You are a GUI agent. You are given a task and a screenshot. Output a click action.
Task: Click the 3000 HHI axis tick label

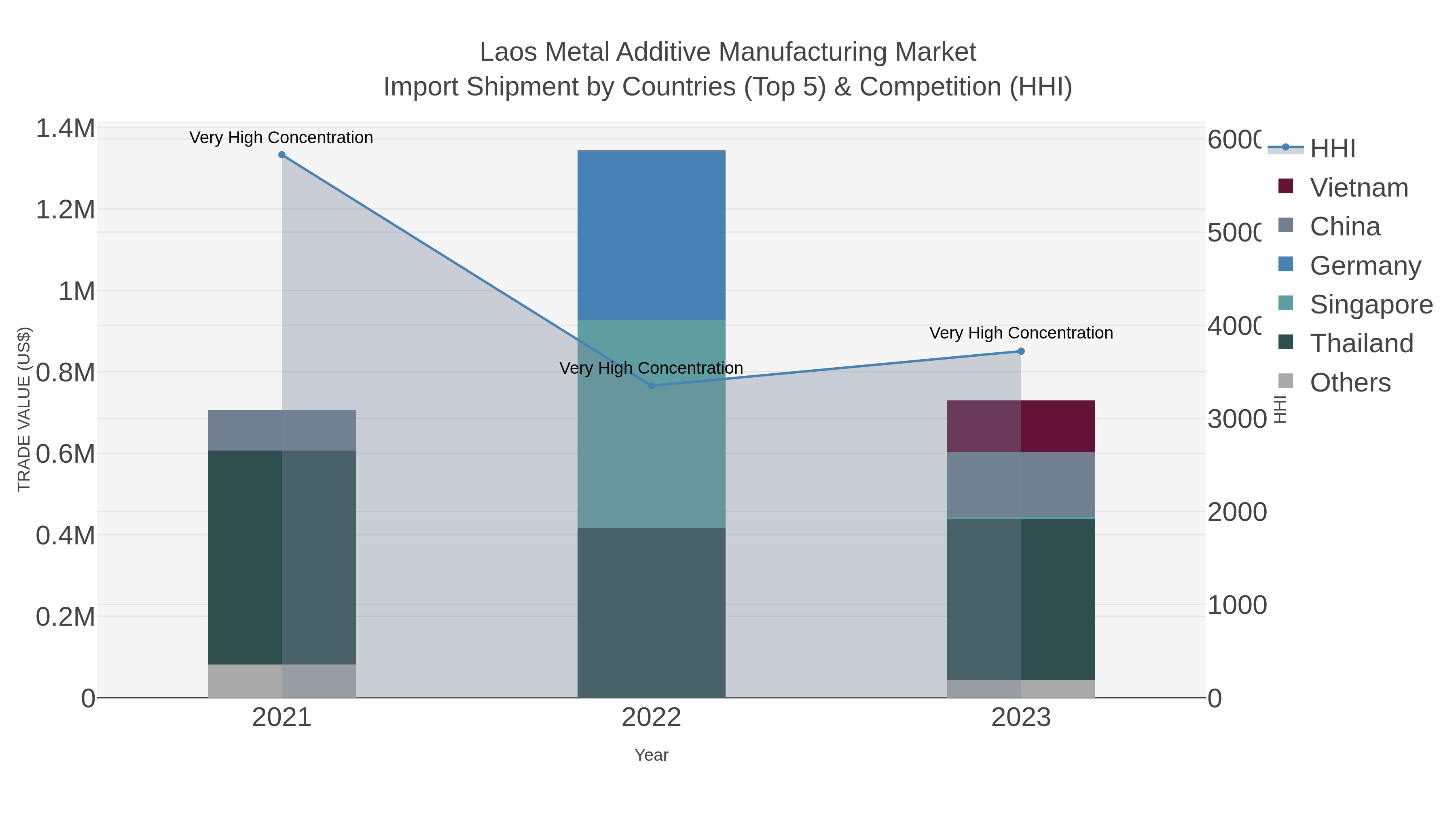(x=1237, y=419)
